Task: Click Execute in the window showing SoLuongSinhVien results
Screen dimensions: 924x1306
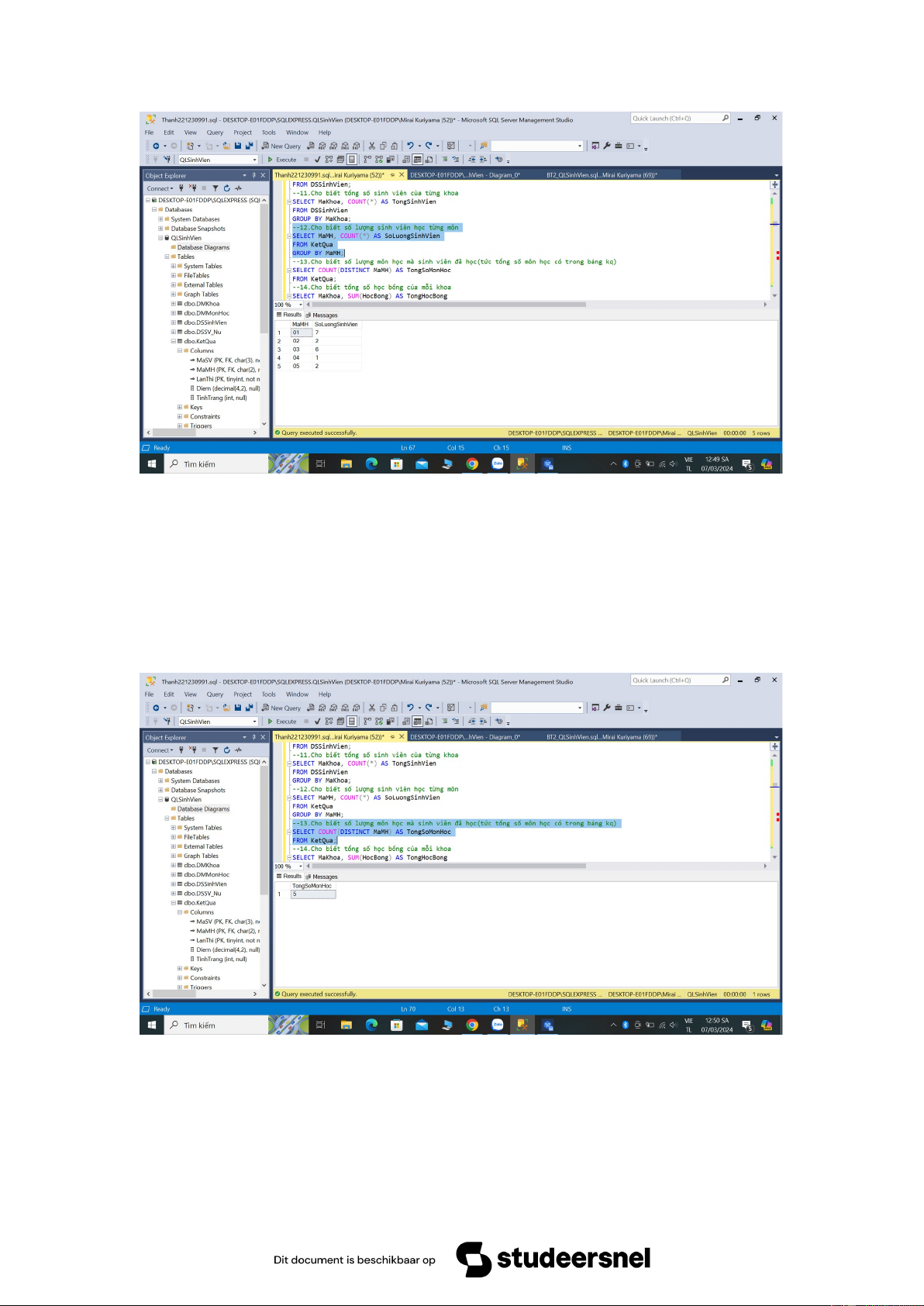Action: 282,160
